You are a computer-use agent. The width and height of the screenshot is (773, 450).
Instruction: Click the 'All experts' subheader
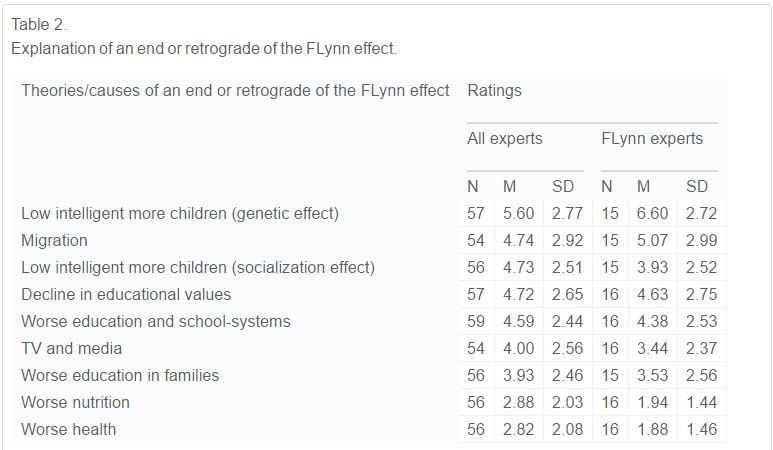(x=505, y=139)
